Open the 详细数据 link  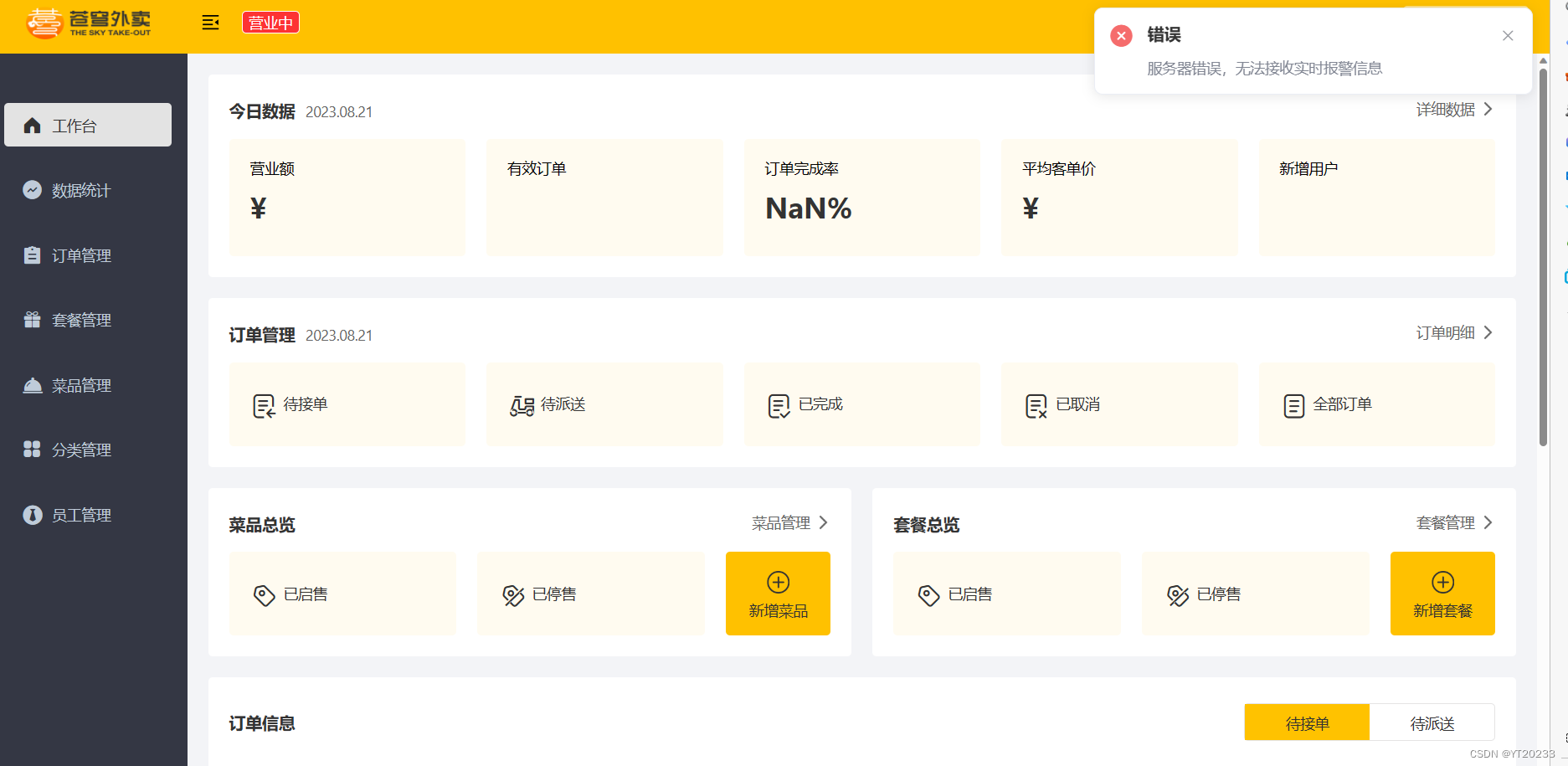coord(1446,110)
